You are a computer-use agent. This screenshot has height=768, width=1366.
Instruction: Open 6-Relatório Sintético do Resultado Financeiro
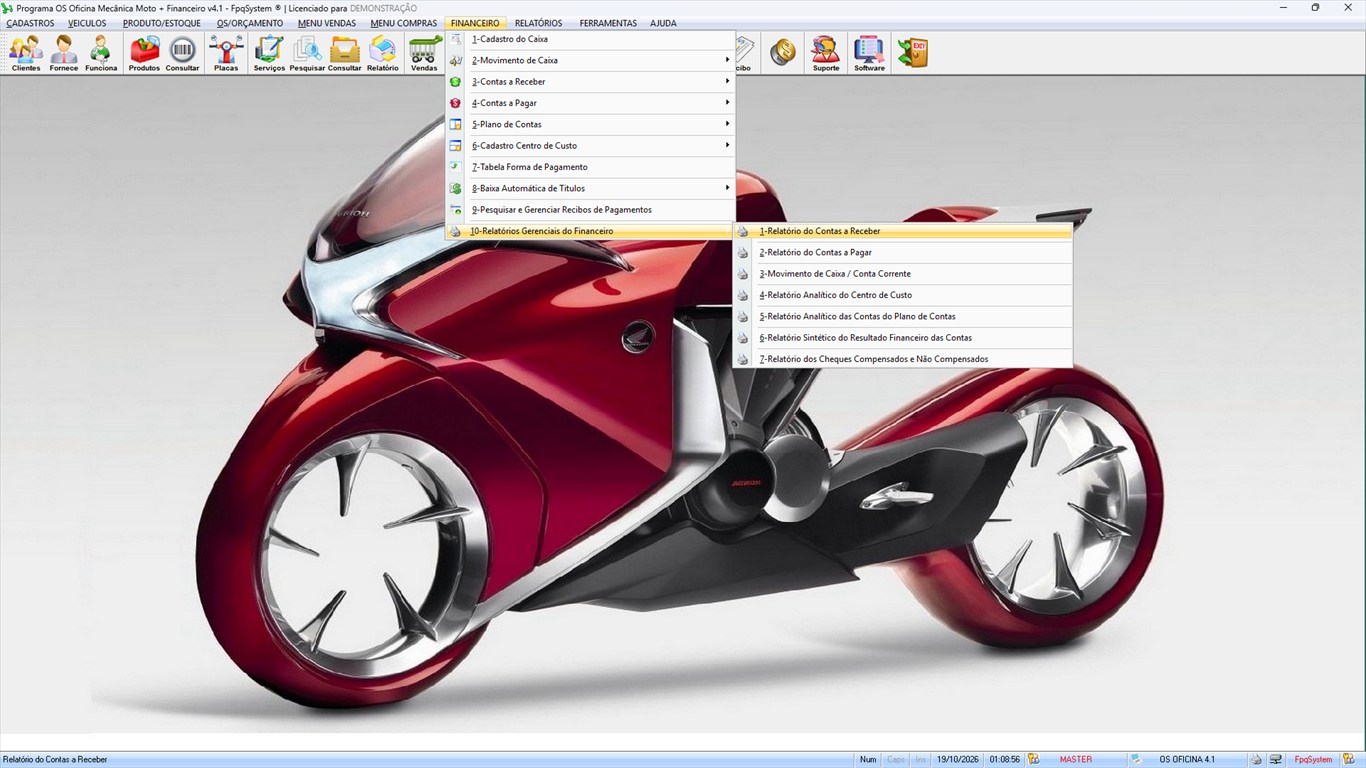click(x=902, y=338)
